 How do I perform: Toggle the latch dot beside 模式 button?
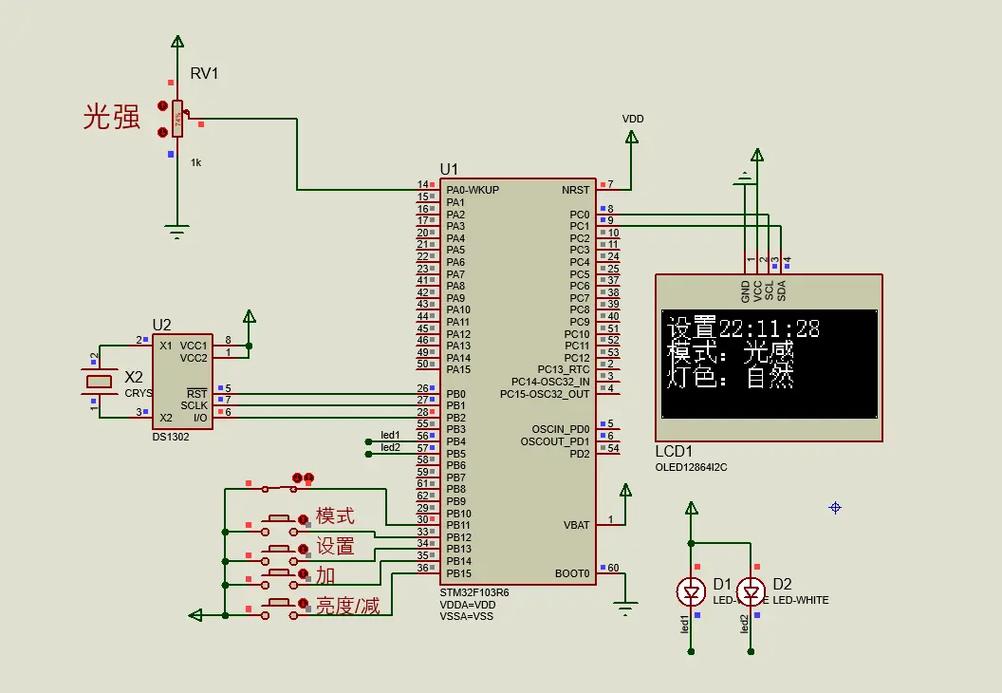303,520
